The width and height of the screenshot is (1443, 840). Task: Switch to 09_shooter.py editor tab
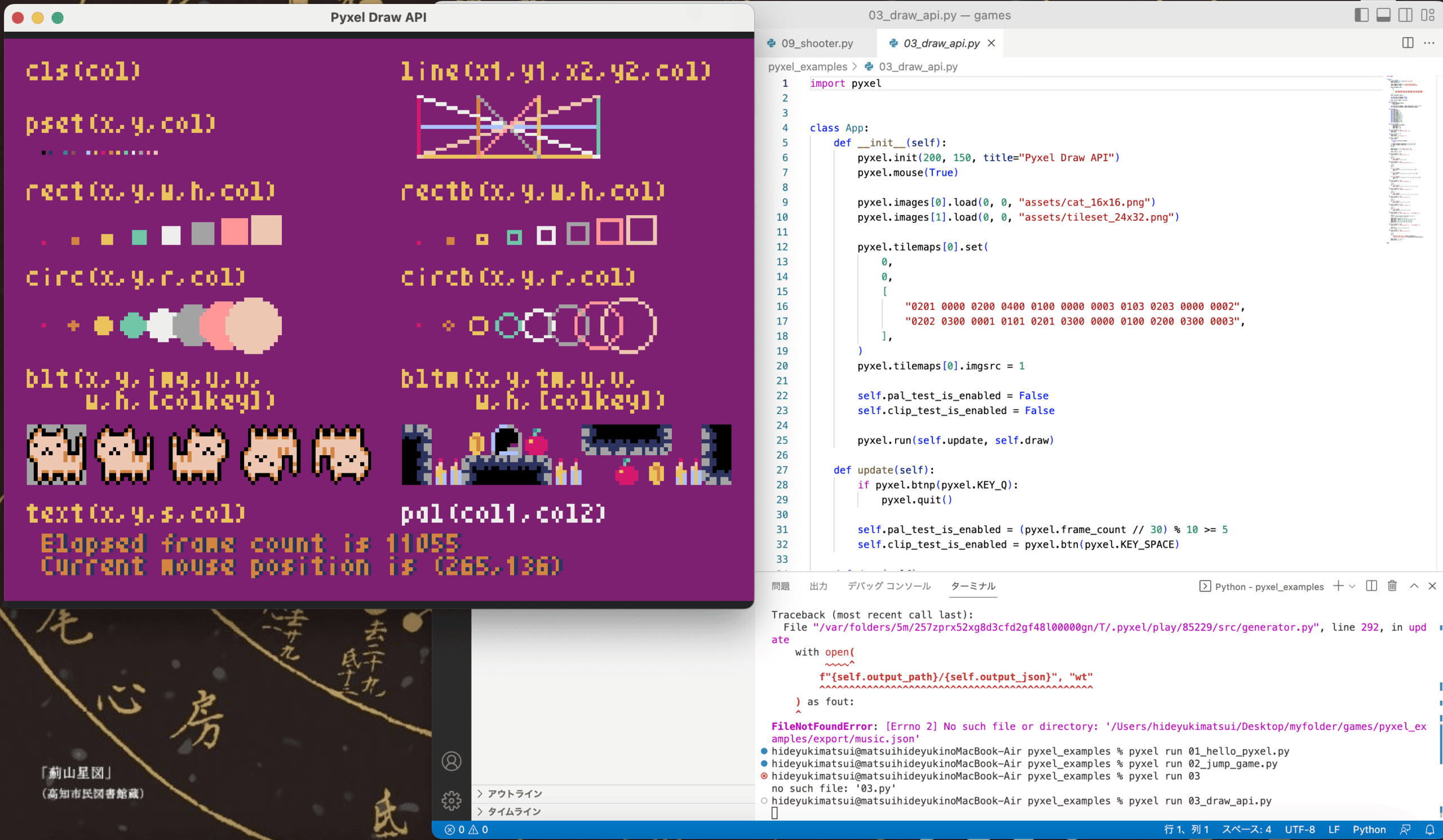817,43
